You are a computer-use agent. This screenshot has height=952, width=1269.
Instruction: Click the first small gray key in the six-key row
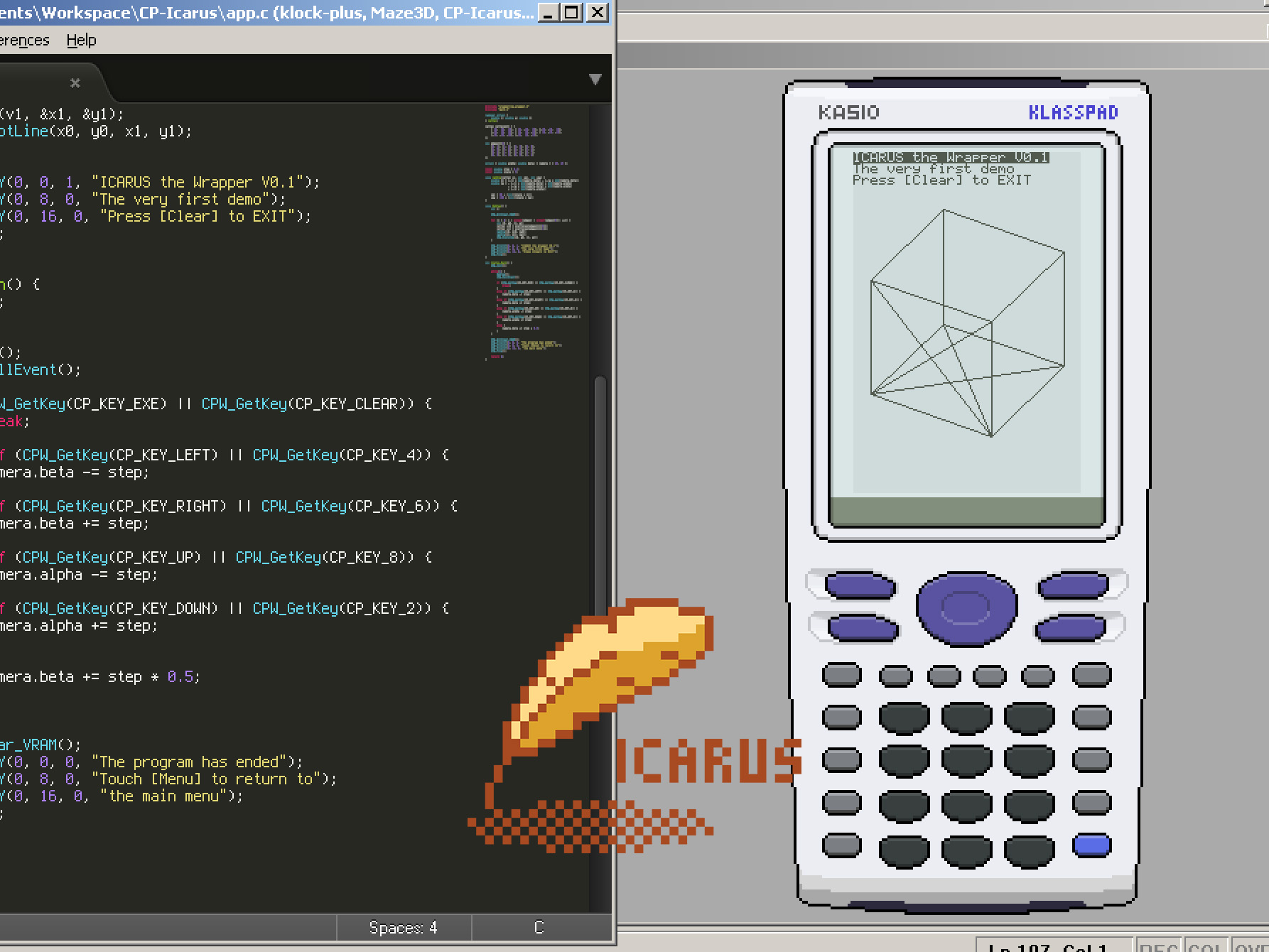click(841, 674)
